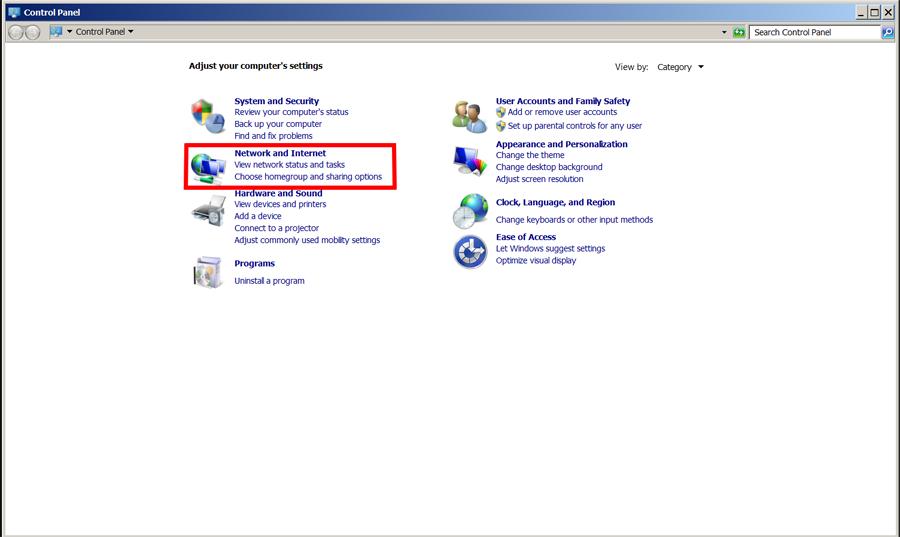900x537 pixels.
Task: Click Let Windows suggest settings link
Action: pyautogui.click(x=550, y=248)
